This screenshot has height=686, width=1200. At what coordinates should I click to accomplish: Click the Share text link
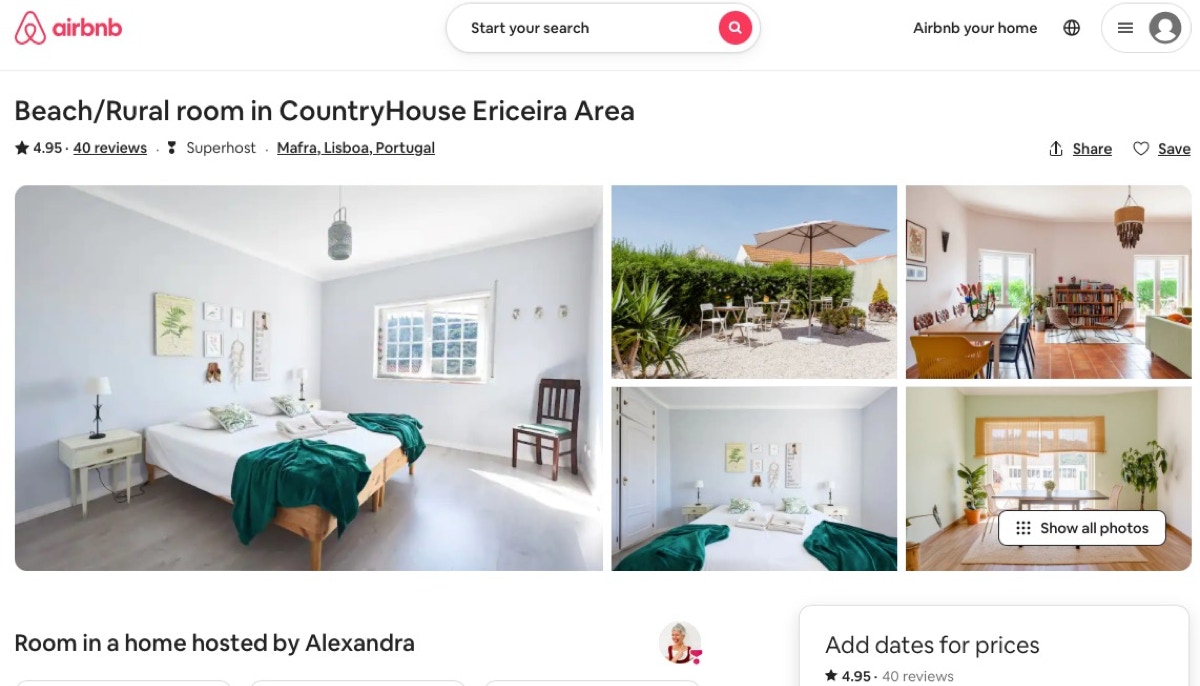(1092, 149)
